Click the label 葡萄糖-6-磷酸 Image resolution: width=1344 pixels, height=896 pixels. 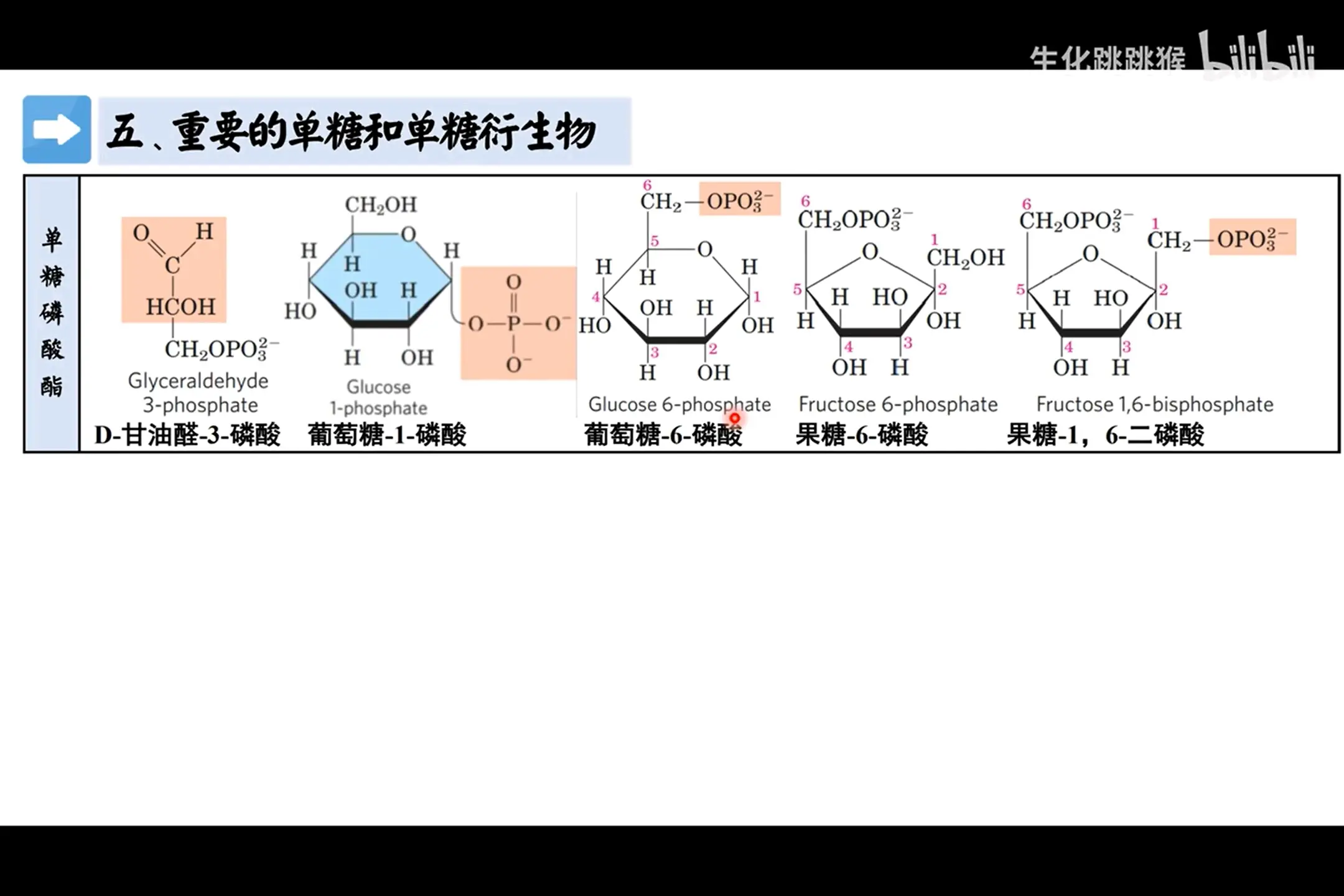(x=663, y=434)
